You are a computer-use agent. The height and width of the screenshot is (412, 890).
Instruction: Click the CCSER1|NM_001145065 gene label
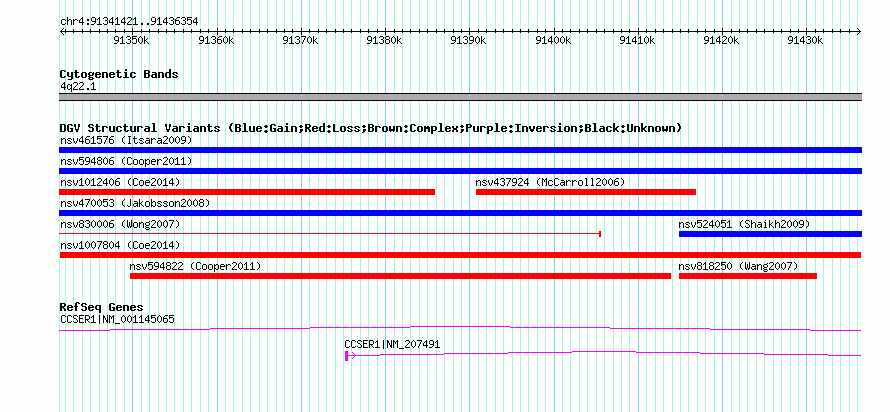[117, 319]
